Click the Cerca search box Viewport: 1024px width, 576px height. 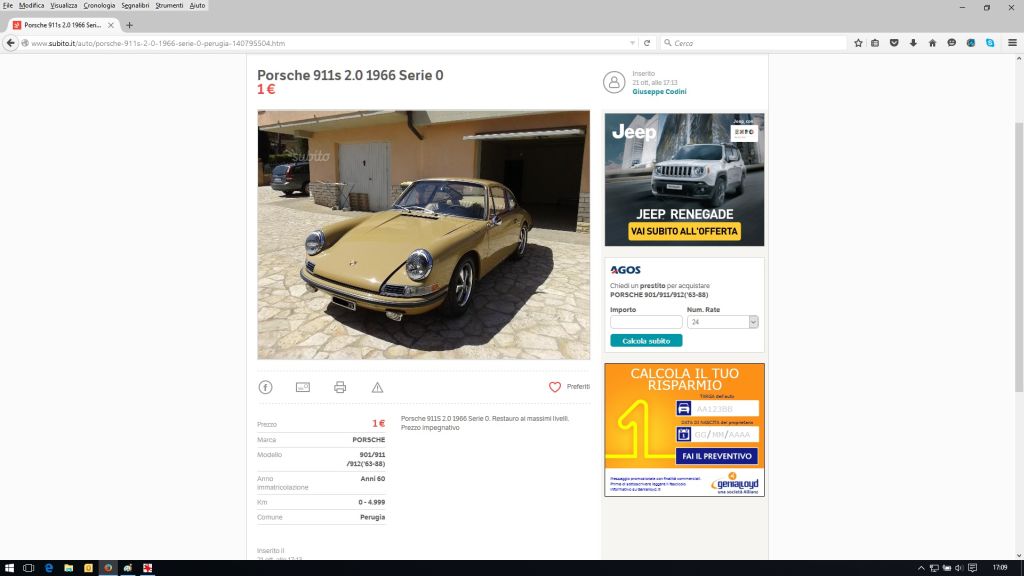pos(754,43)
